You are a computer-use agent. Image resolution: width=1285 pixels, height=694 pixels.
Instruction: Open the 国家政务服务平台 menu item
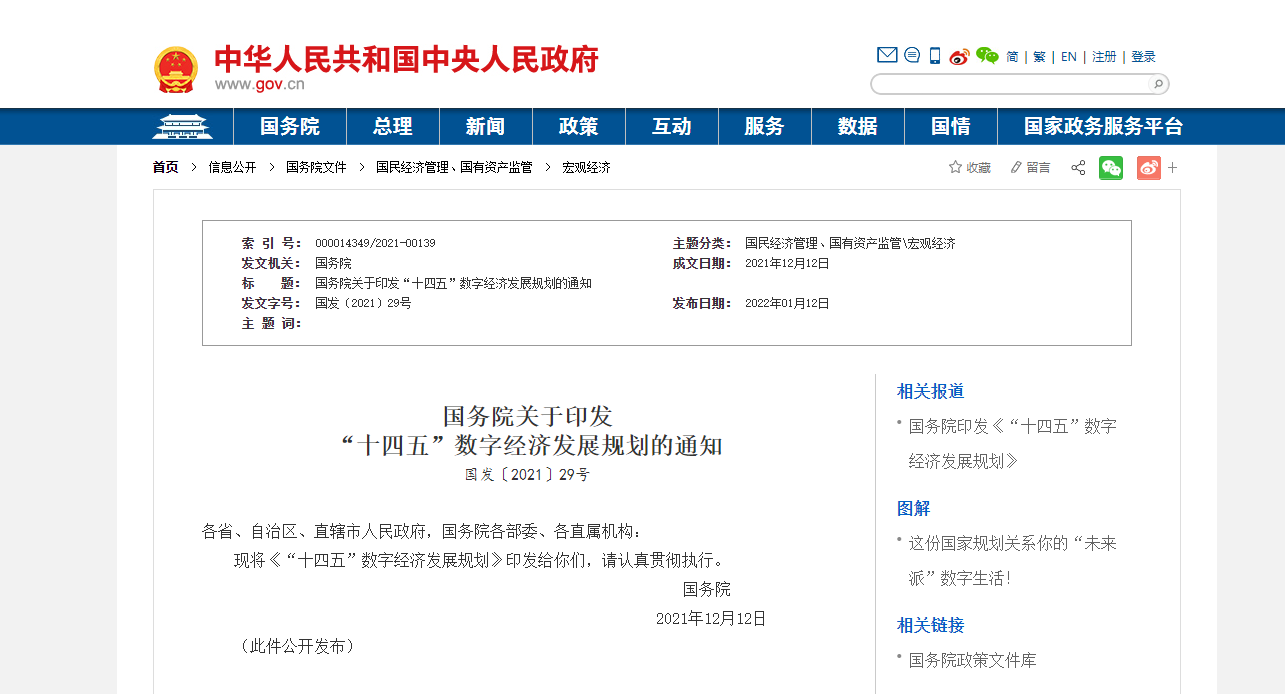[x=1103, y=127]
